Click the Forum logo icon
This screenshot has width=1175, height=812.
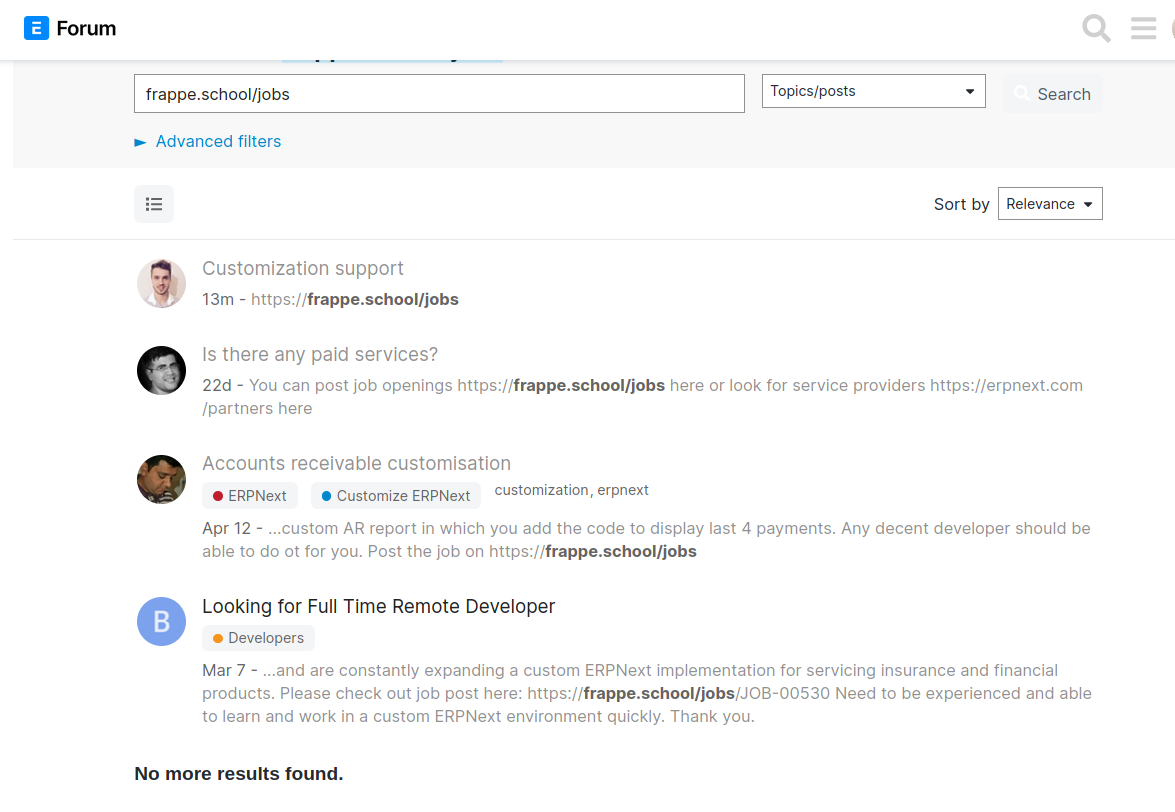[36, 28]
